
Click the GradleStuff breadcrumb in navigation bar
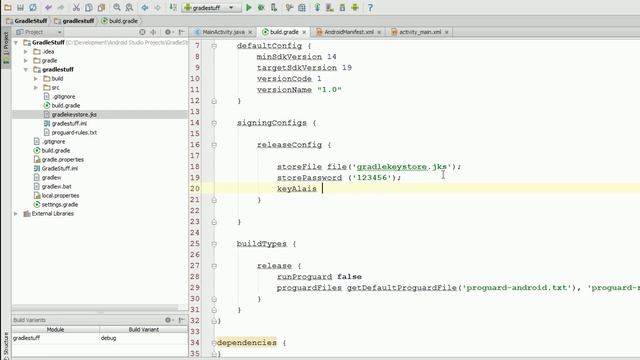pos(27,21)
